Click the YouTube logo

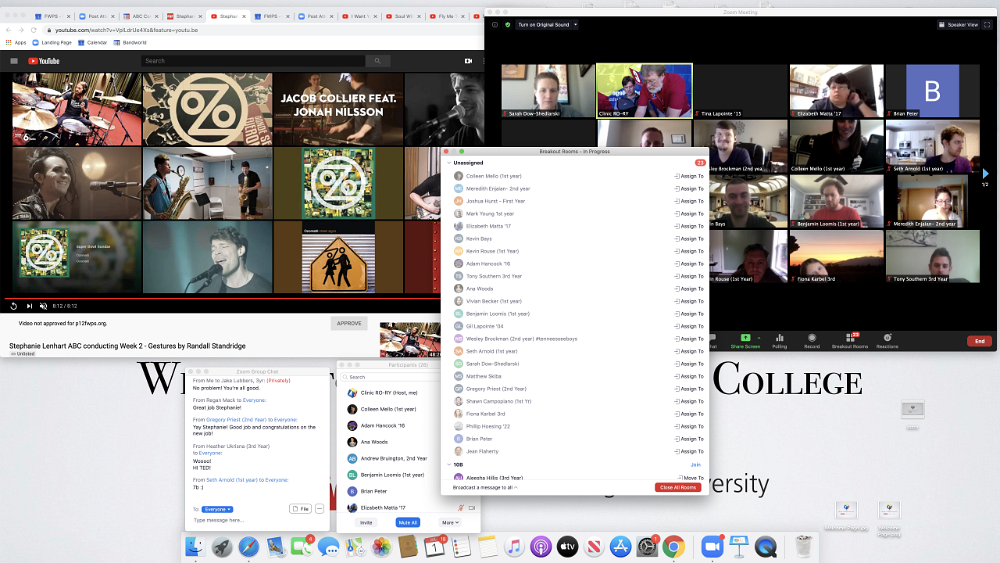[43, 61]
